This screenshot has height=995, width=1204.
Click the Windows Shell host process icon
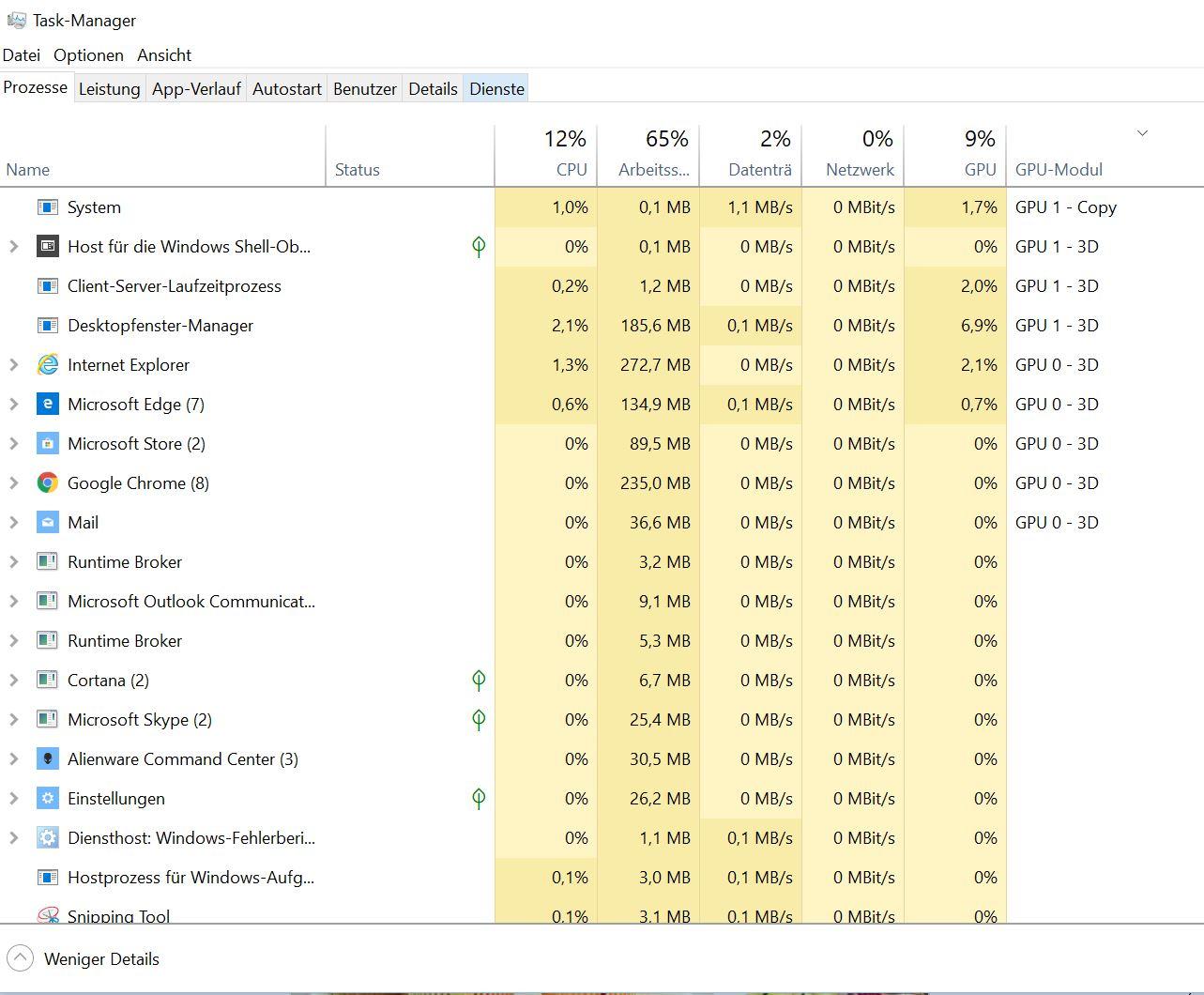(x=47, y=247)
